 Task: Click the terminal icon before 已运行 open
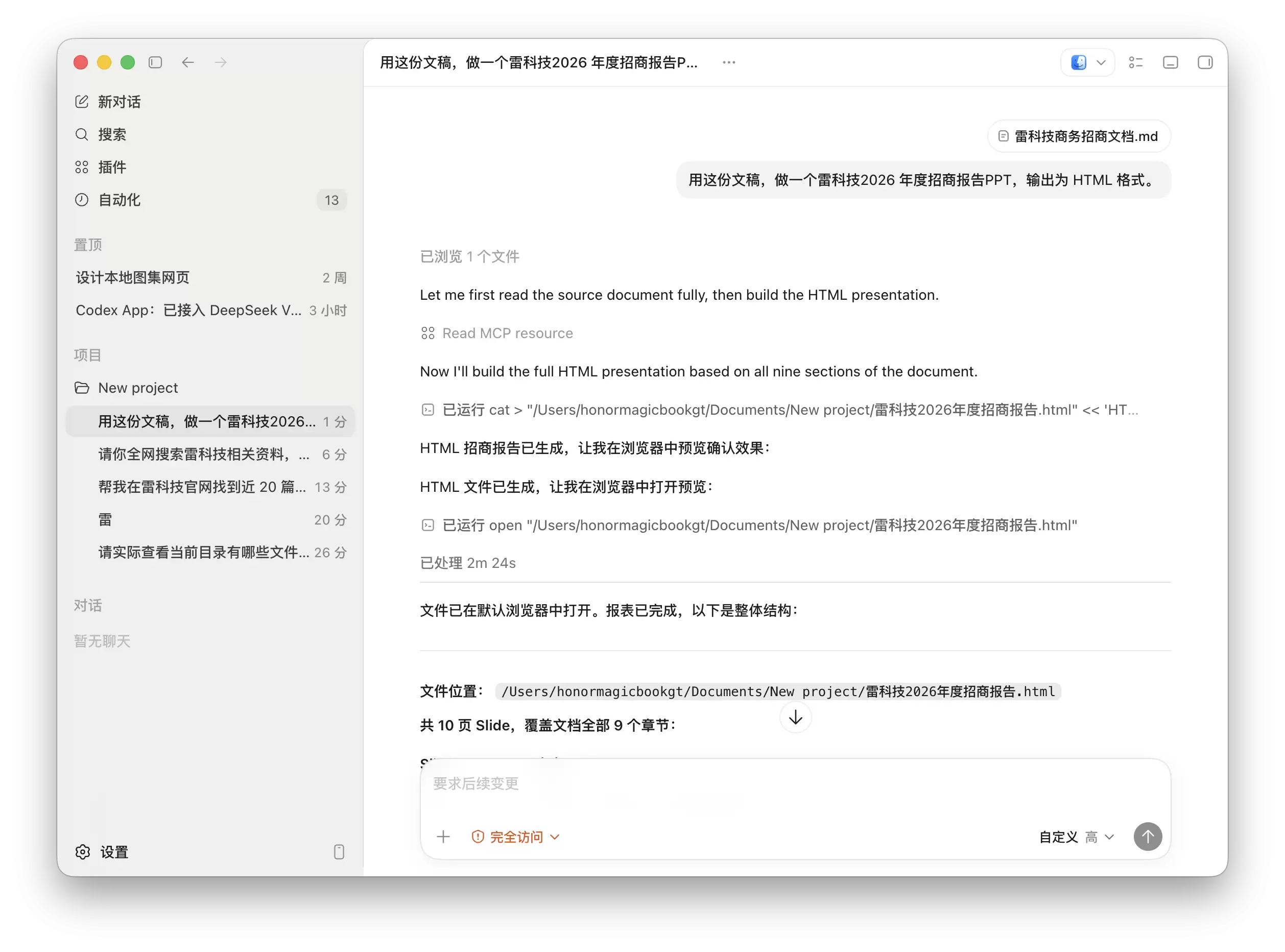pyautogui.click(x=427, y=526)
